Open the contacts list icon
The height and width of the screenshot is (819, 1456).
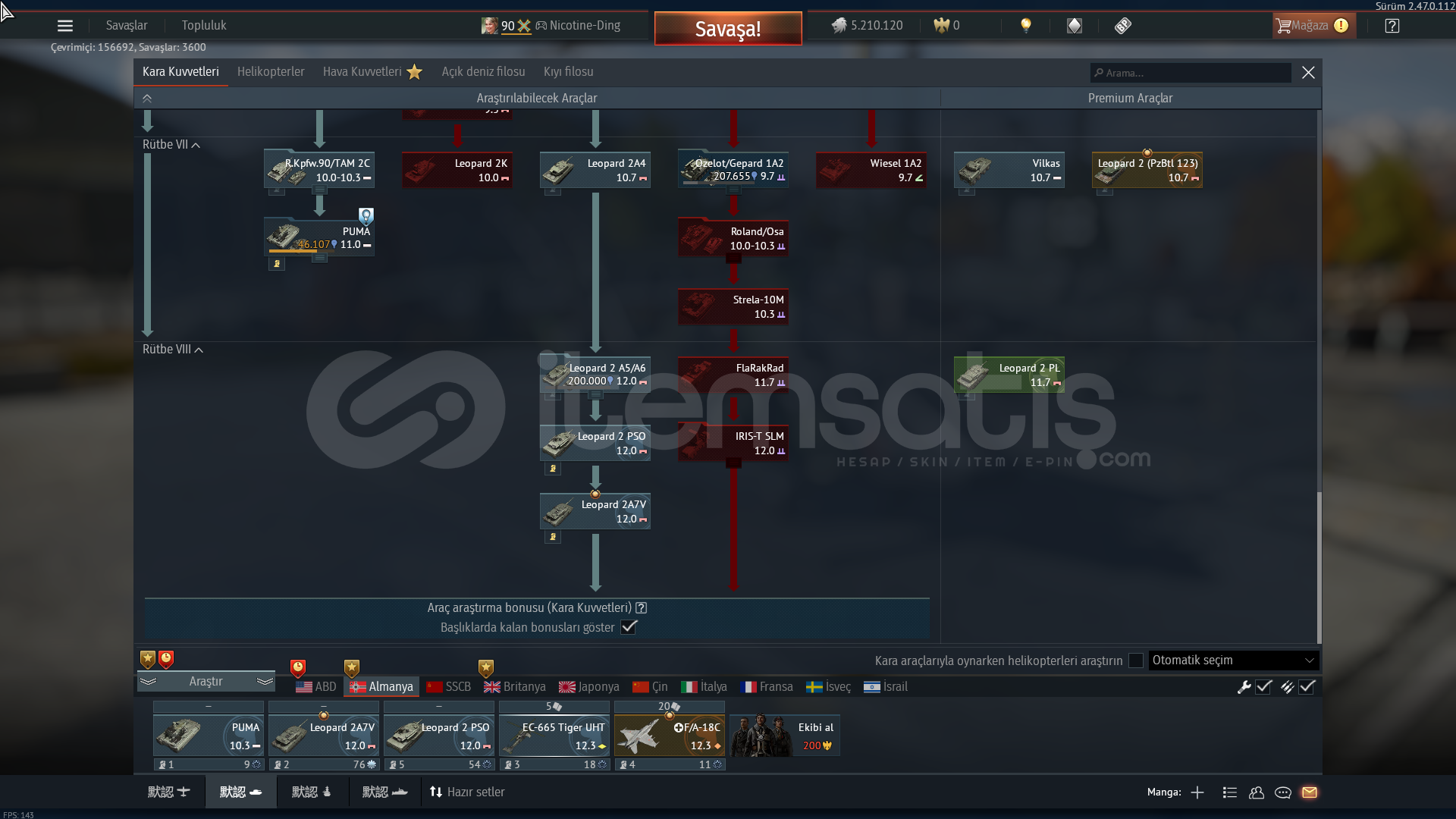point(1230,792)
